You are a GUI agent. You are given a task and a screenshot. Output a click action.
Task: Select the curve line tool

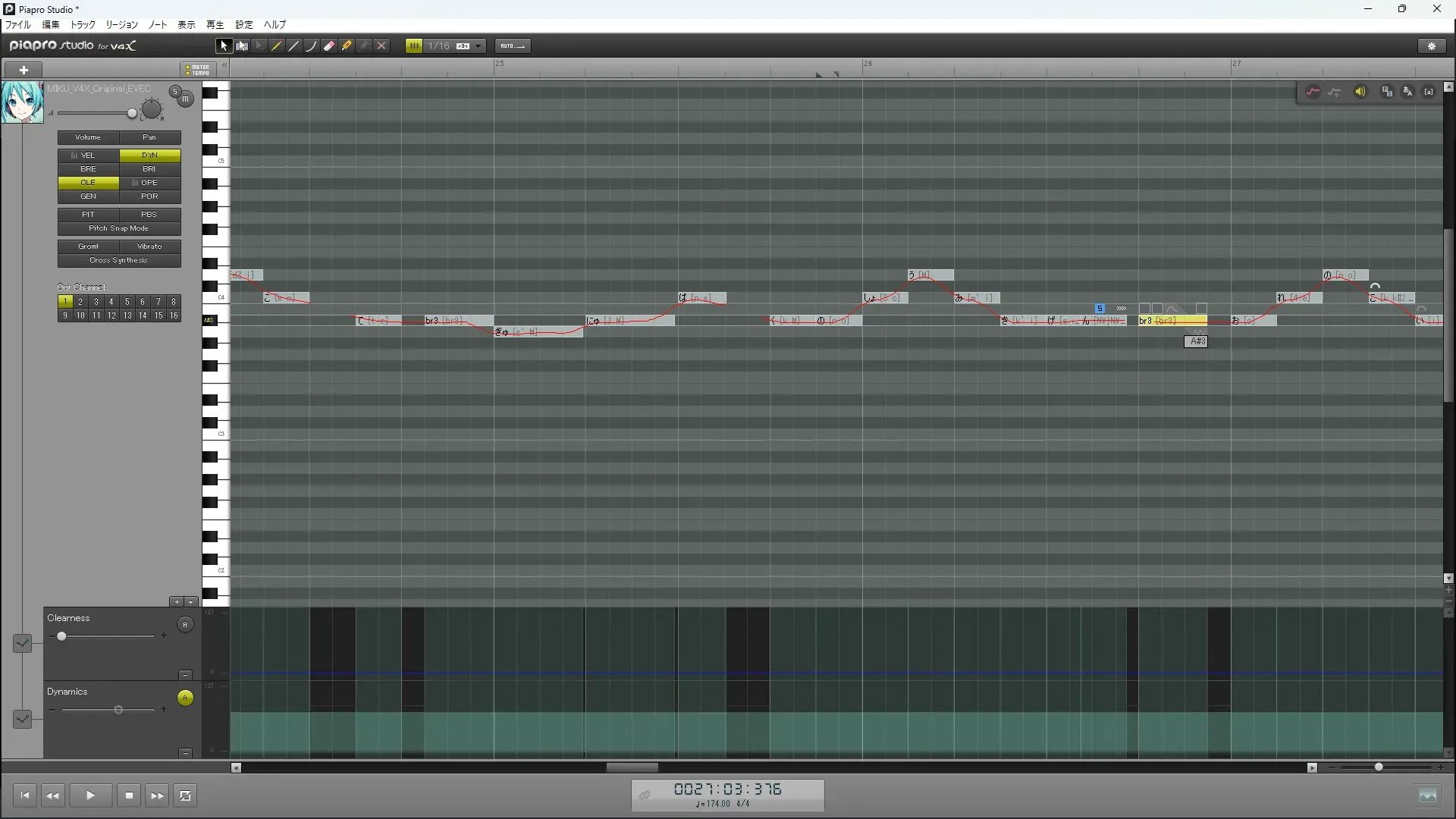point(312,46)
